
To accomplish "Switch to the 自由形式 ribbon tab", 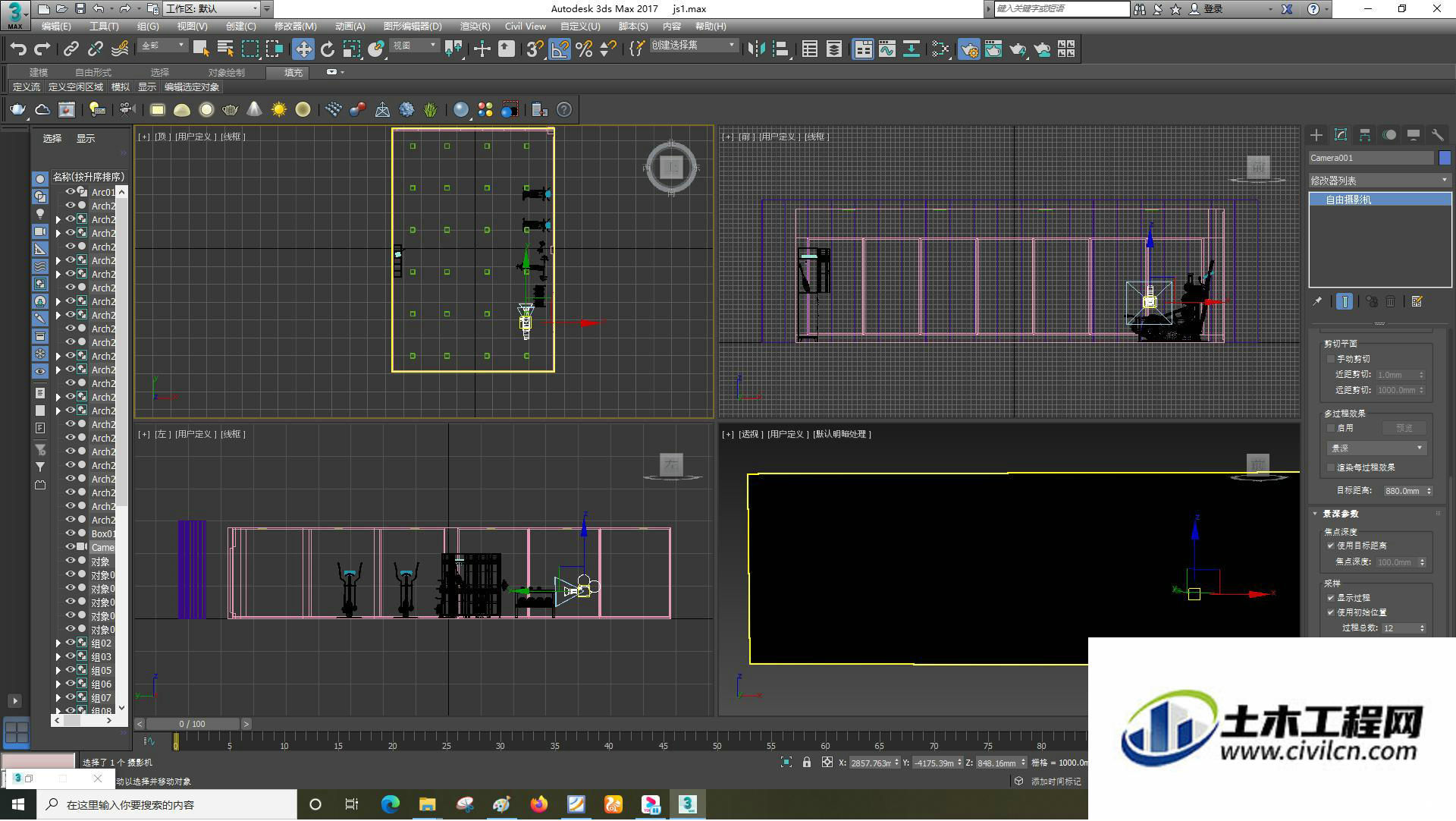I will 93,73.
